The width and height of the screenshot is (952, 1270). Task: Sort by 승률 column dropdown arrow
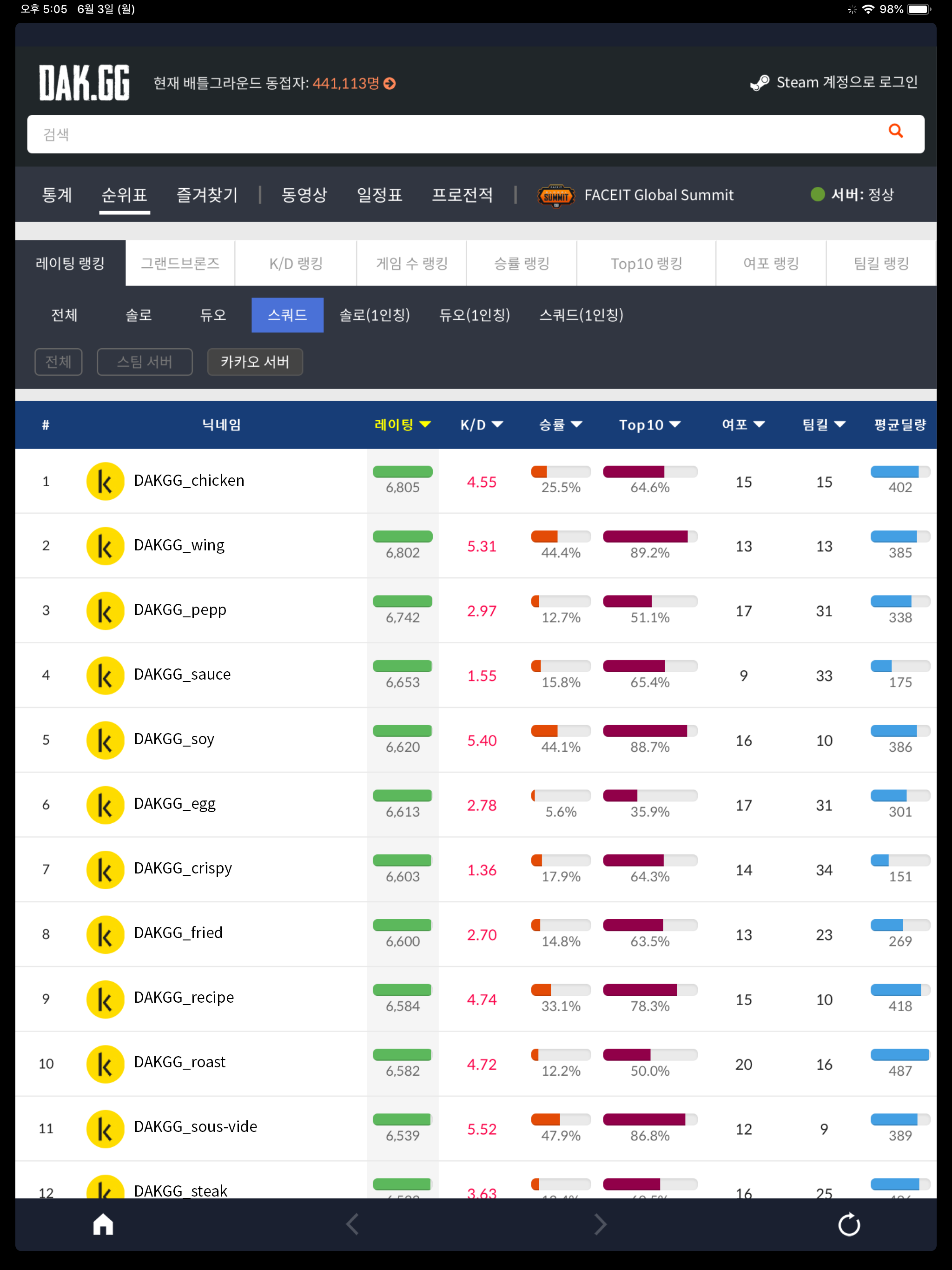(x=576, y=424)
